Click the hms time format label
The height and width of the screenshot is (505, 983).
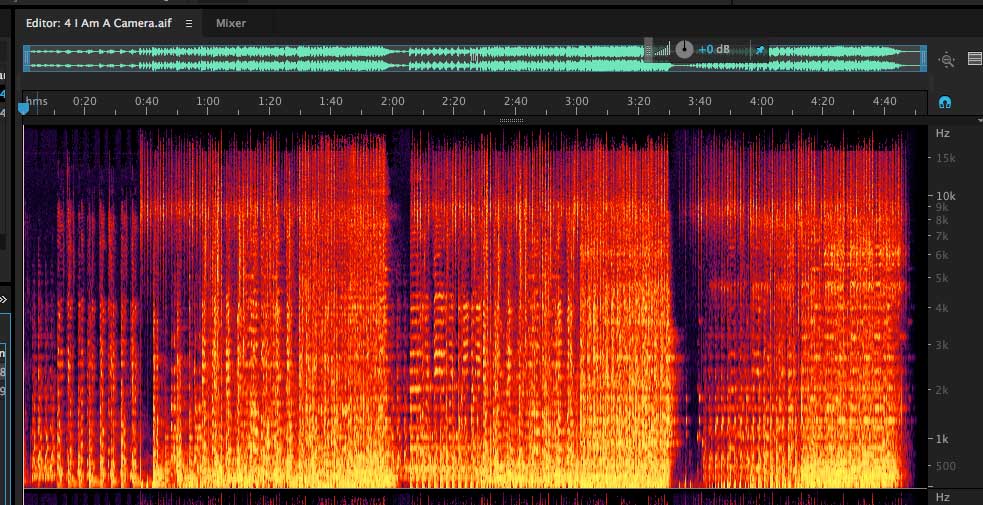coord(37,102)
